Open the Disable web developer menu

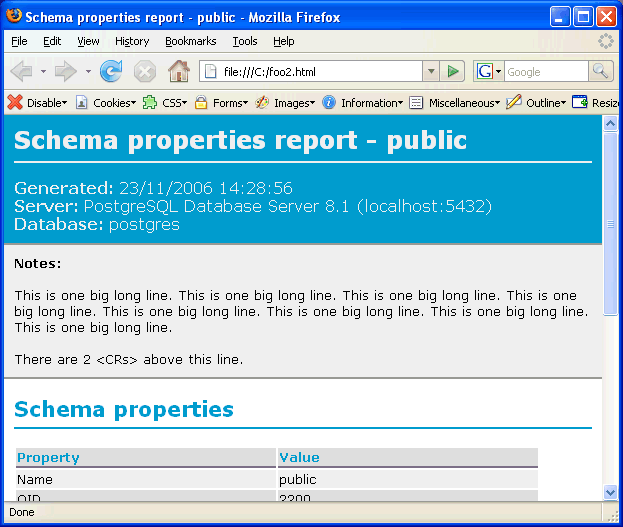38,102
